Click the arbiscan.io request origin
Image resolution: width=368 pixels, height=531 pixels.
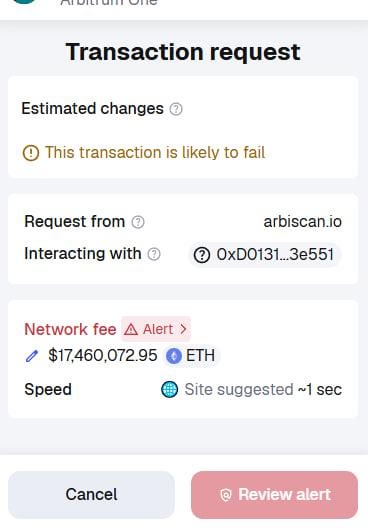click(x=303, y=222)
